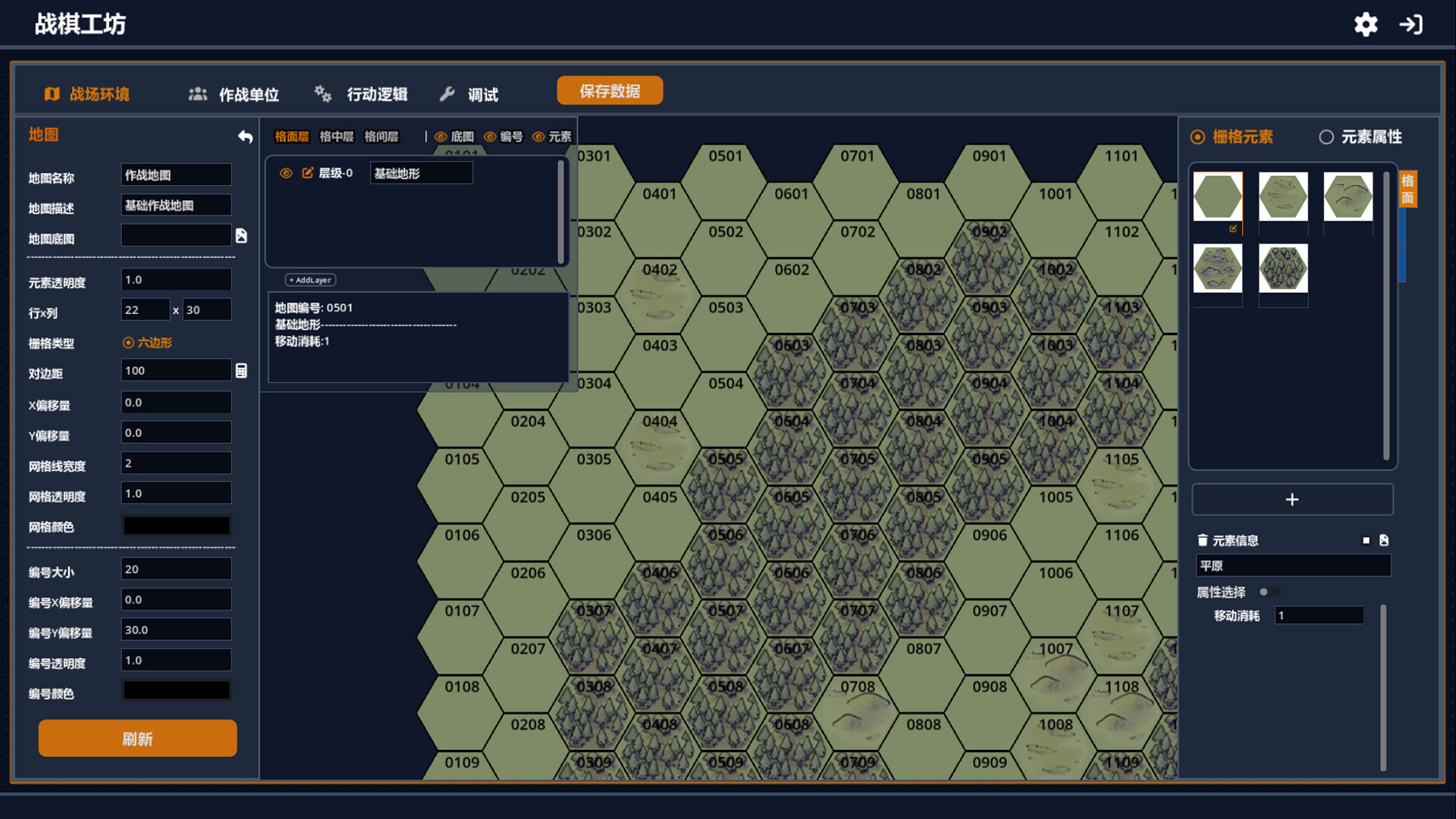Screen dimensions: 1456x819
Task: Click the calculator icon next to 对边距
Action: tap(241, 371)
